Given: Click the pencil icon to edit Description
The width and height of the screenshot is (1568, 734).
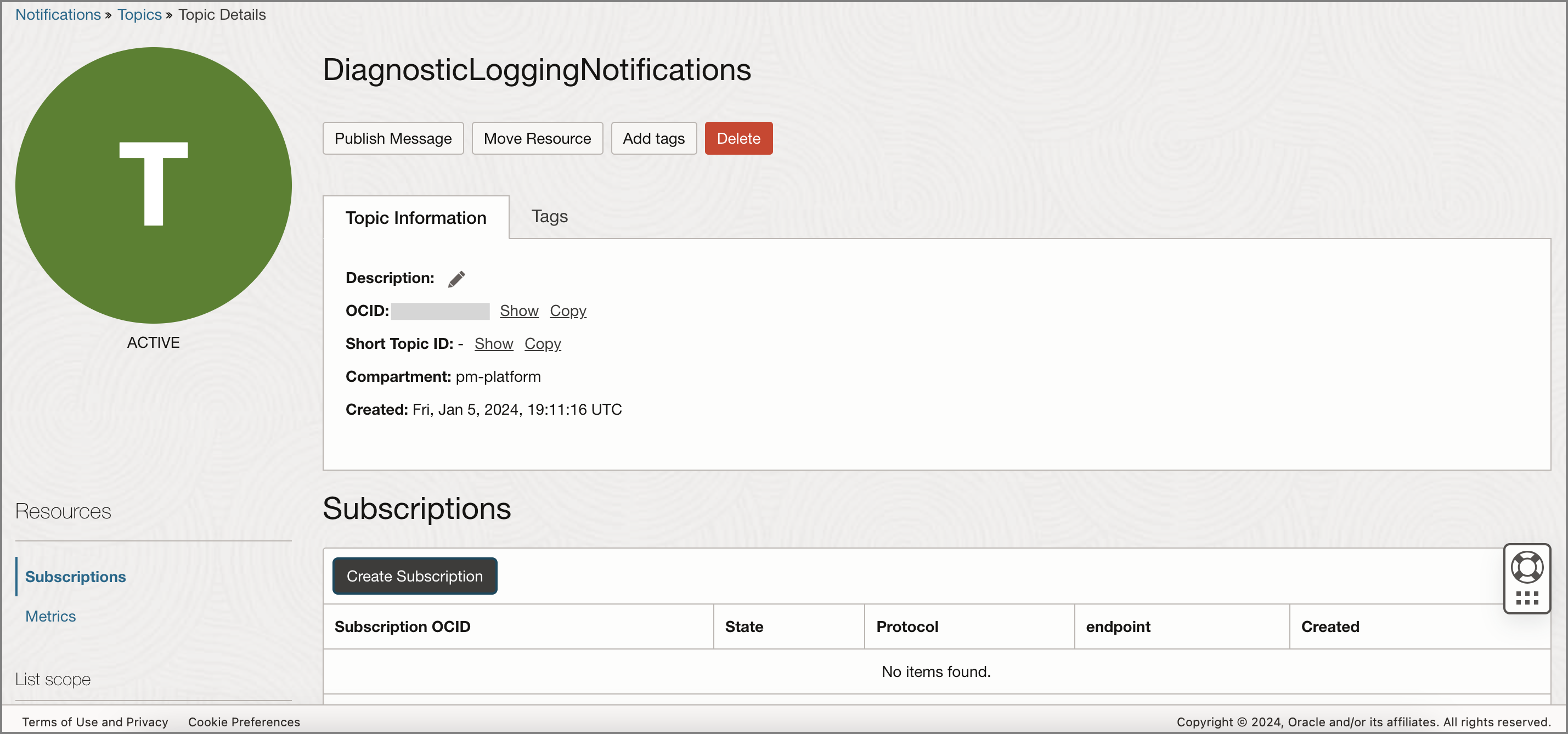Looking at the screenshot, I should coord(456,279).
